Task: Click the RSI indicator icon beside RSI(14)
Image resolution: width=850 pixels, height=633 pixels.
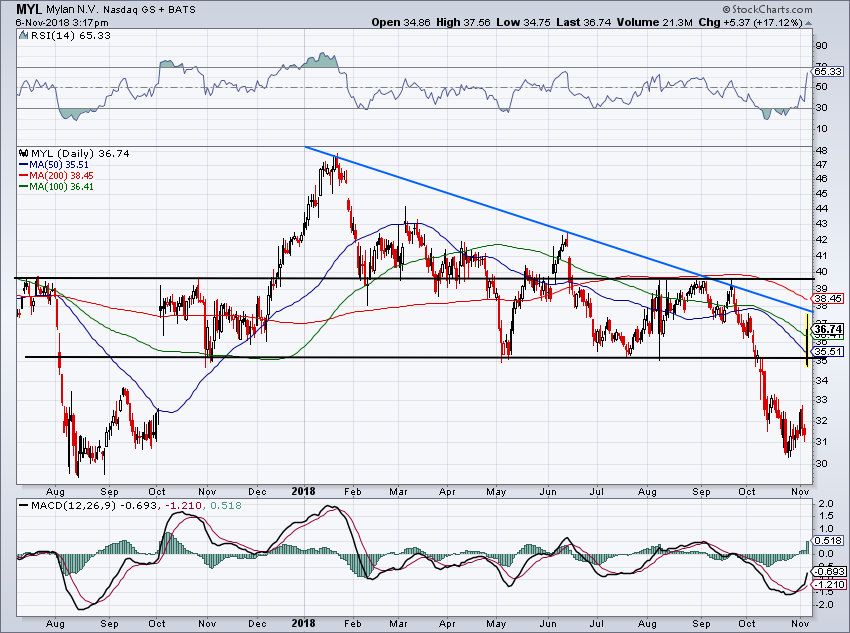Action: click(23, 36)
